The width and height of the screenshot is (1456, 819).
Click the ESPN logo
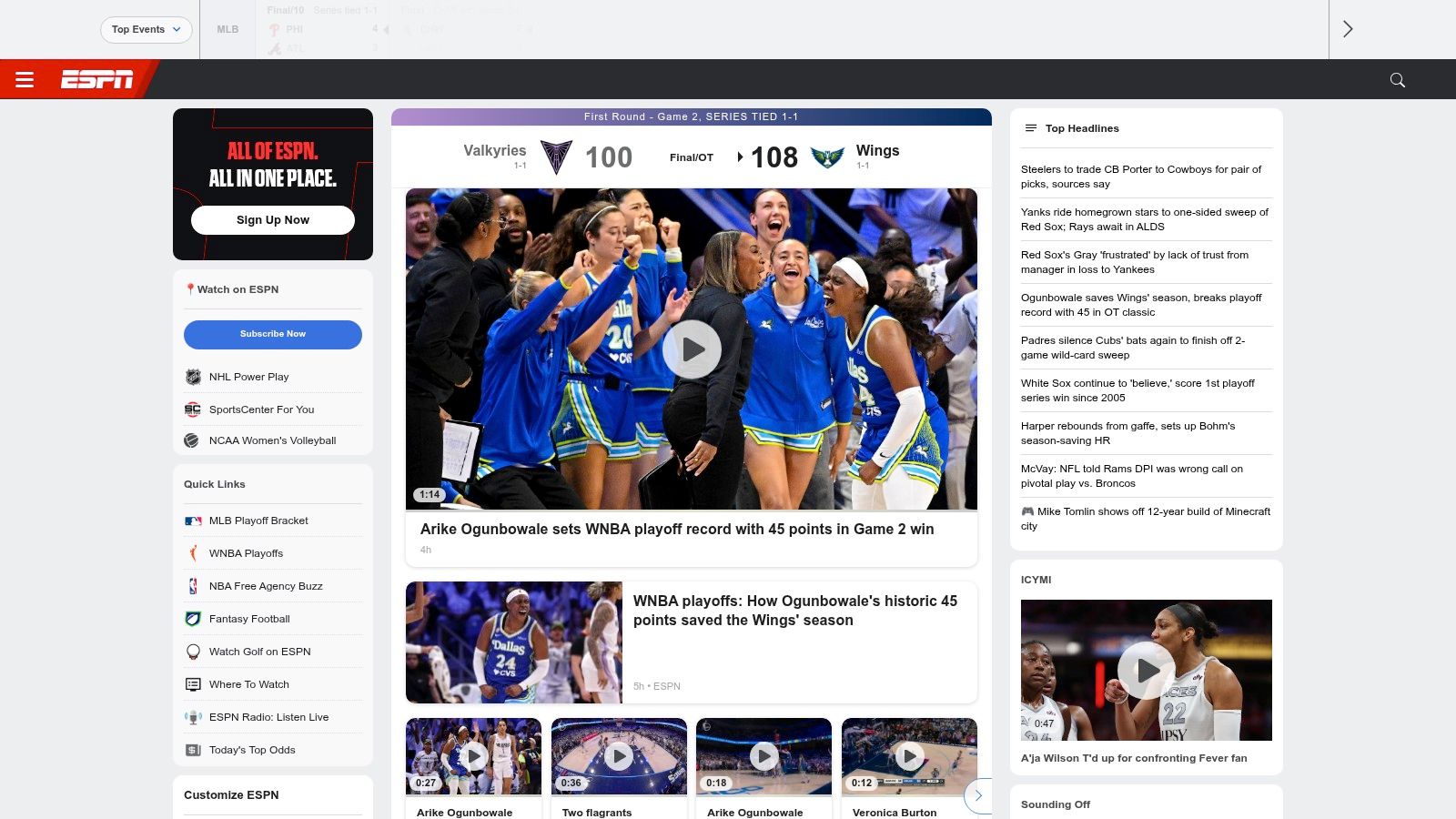[97, 80]
